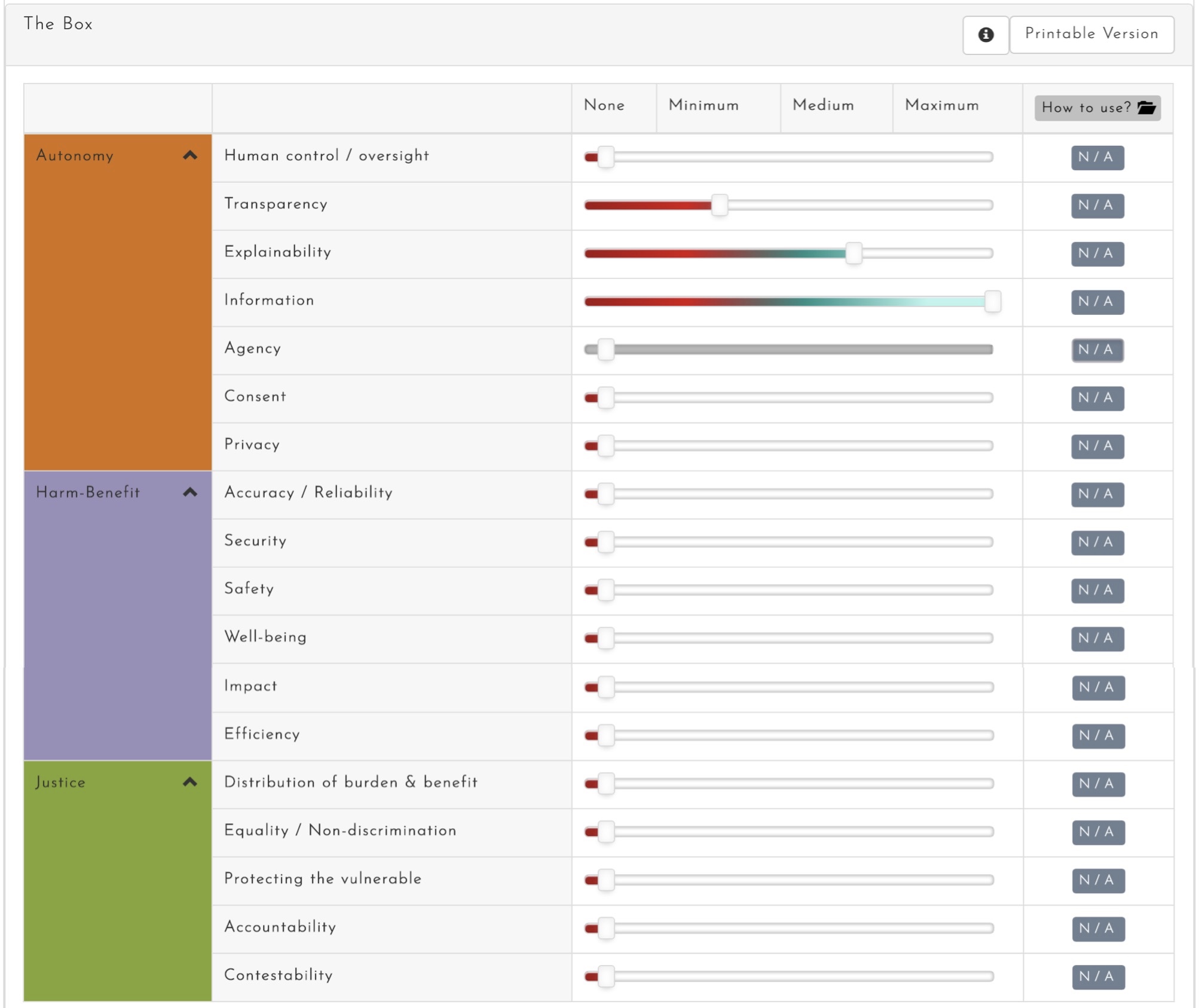Click the info circle icon

(986, 35)
